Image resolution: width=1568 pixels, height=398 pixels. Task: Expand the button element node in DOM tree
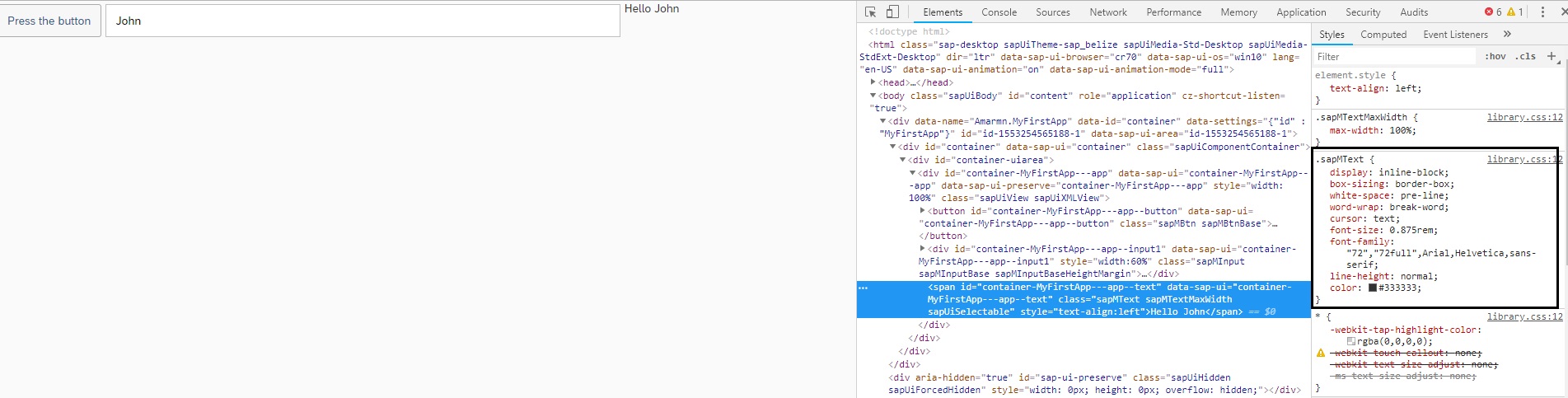pos(923,211)
